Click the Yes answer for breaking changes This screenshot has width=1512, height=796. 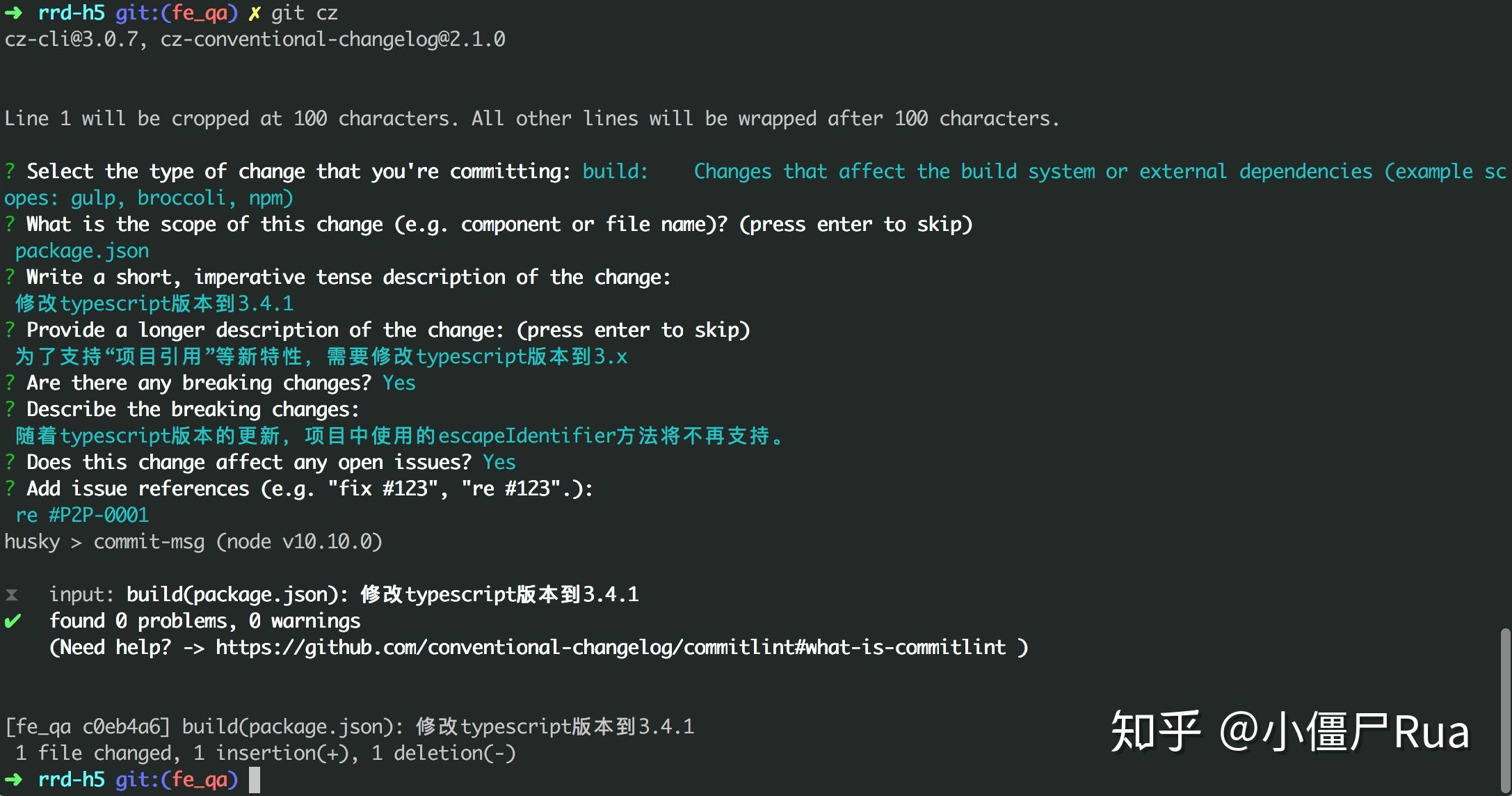pos(399,383)
